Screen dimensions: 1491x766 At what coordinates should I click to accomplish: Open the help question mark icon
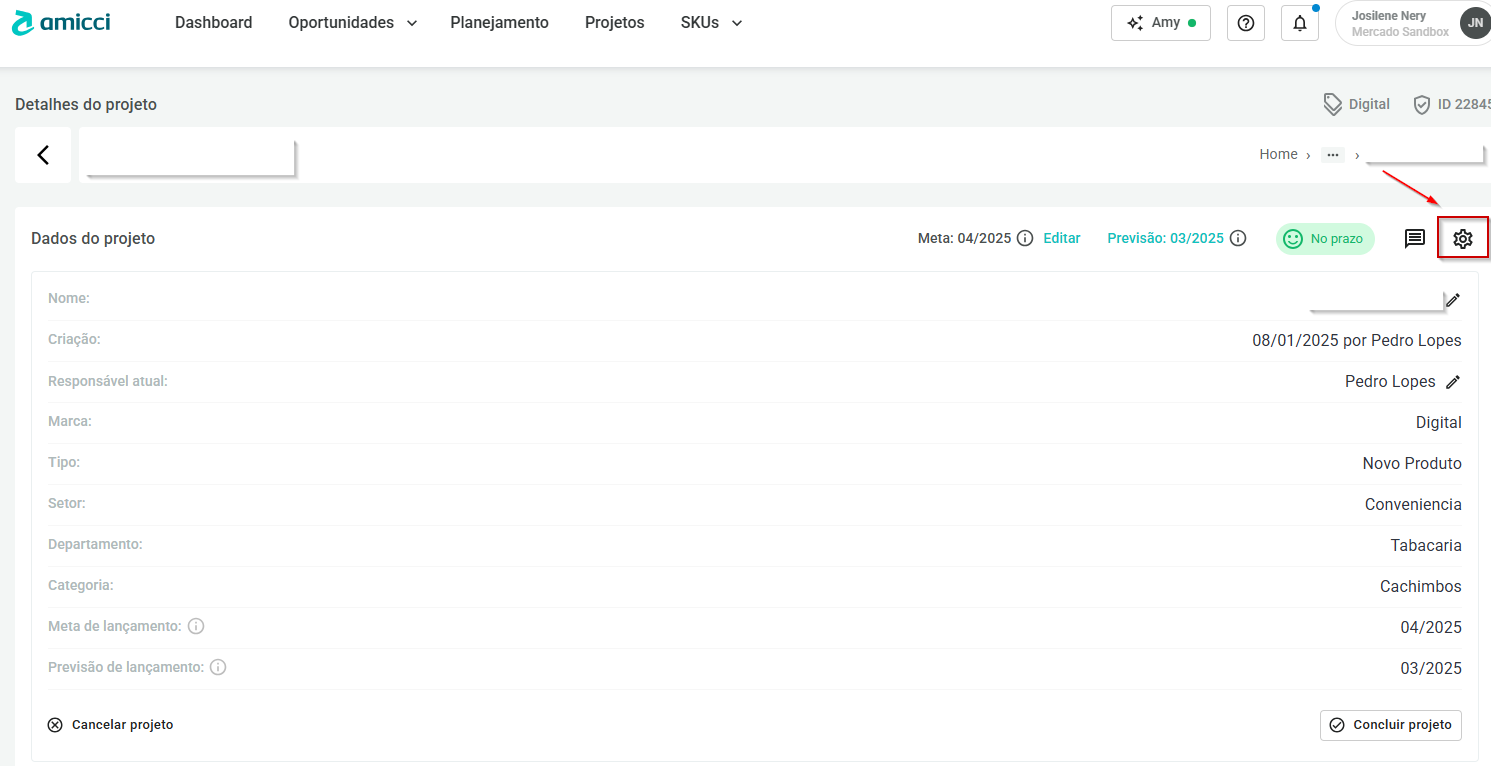point(1245,23)
